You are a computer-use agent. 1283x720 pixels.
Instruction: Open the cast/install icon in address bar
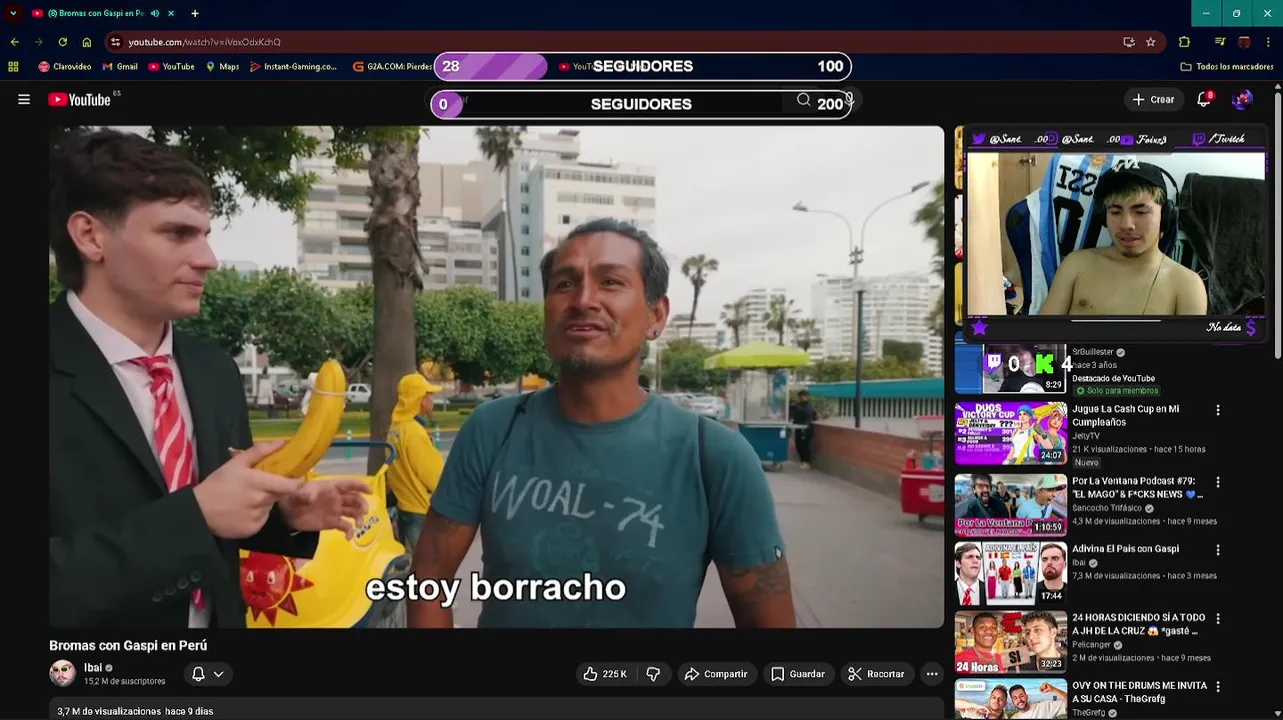(x=1128, y=42)
